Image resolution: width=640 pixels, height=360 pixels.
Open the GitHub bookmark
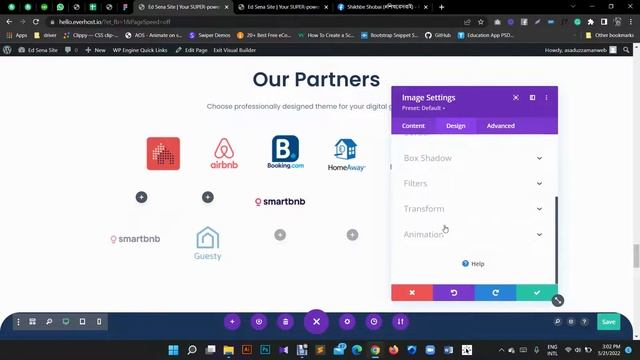438,35
